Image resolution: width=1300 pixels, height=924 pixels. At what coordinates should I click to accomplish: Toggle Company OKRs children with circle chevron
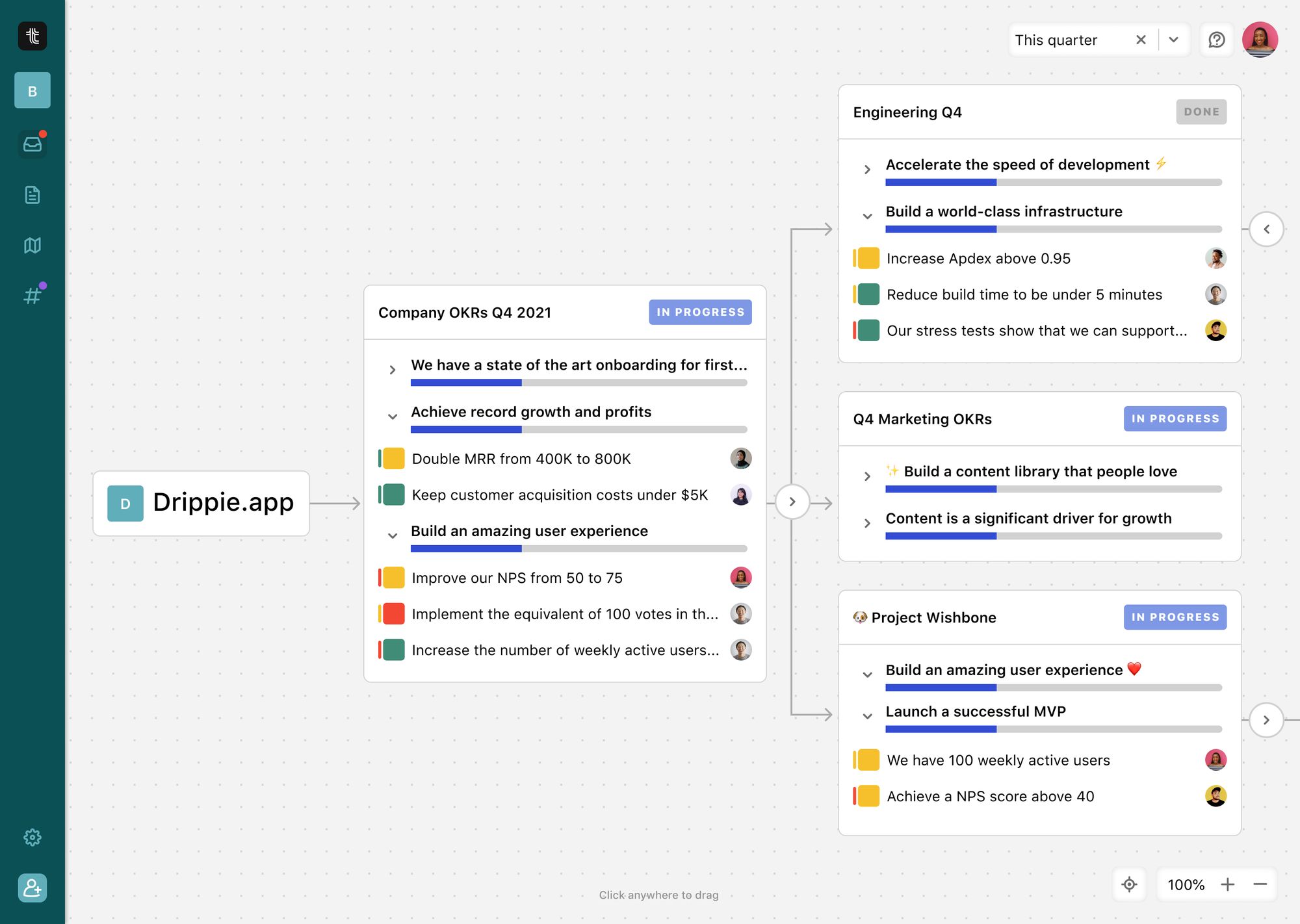792,502
